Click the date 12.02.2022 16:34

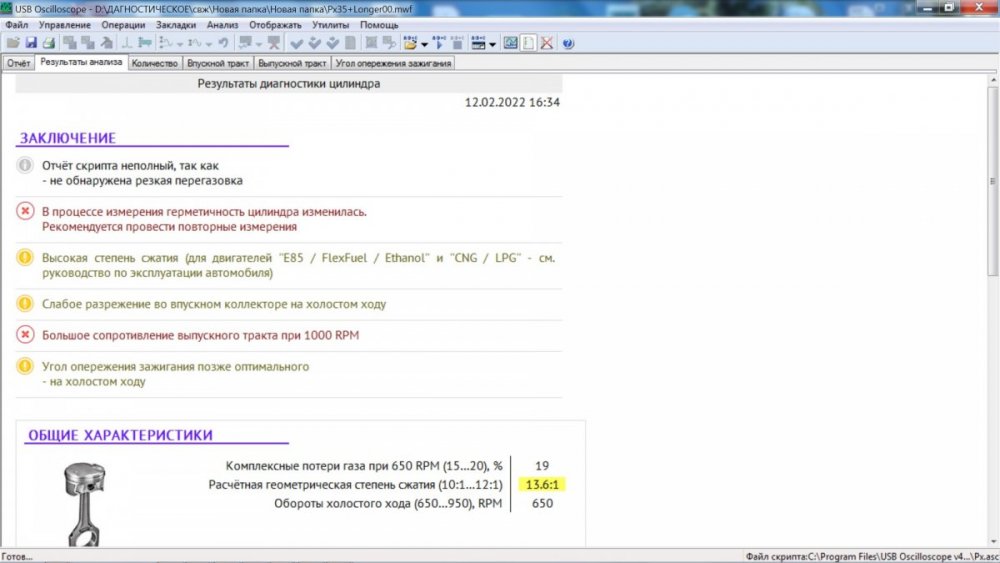tap(512, 102)
